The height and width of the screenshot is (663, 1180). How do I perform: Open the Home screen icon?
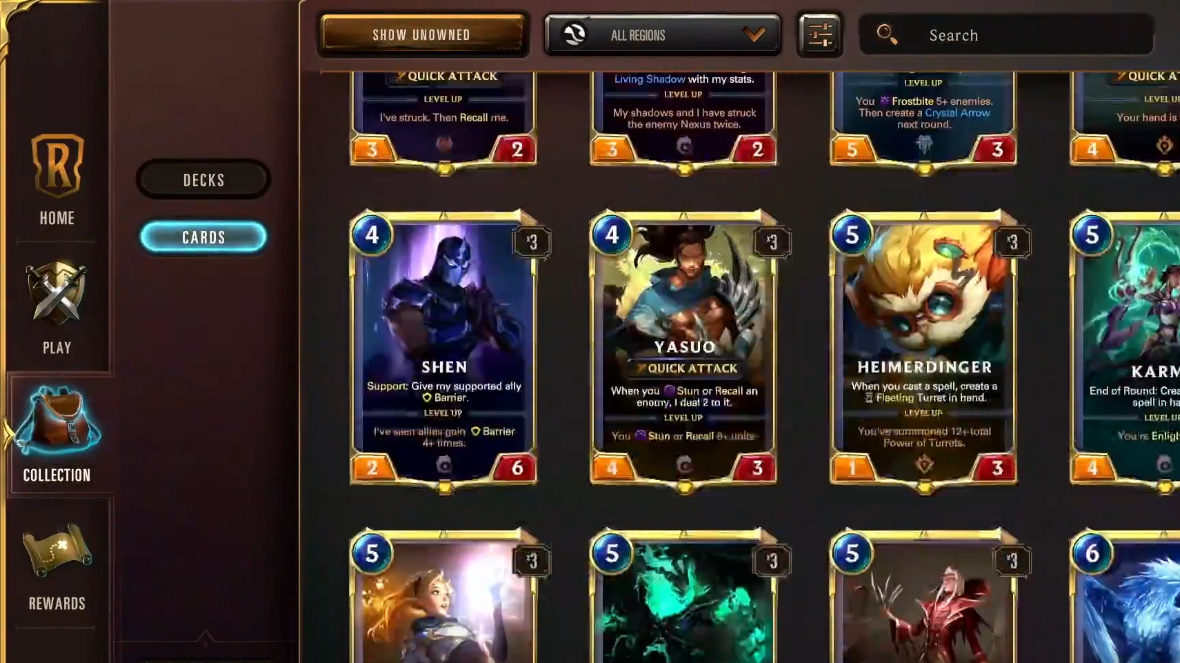pos(57,165)
